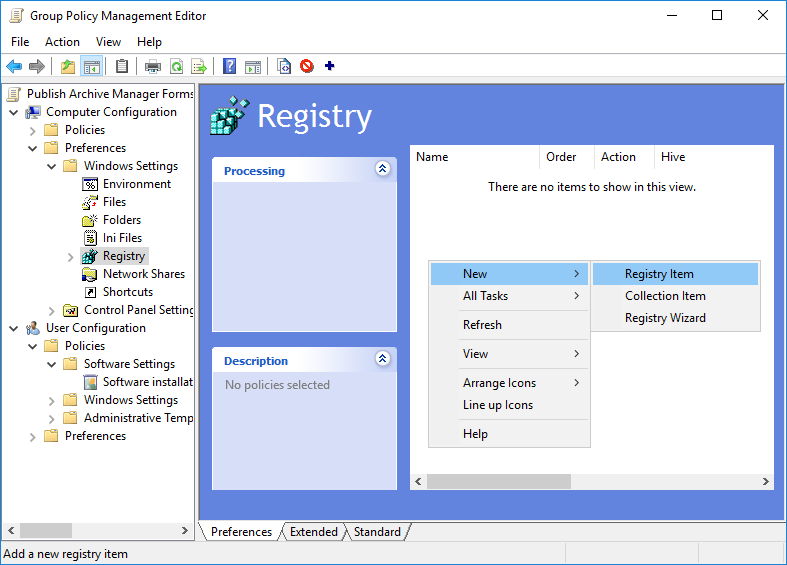Click the Export List toolbar icon

(199, 66)
